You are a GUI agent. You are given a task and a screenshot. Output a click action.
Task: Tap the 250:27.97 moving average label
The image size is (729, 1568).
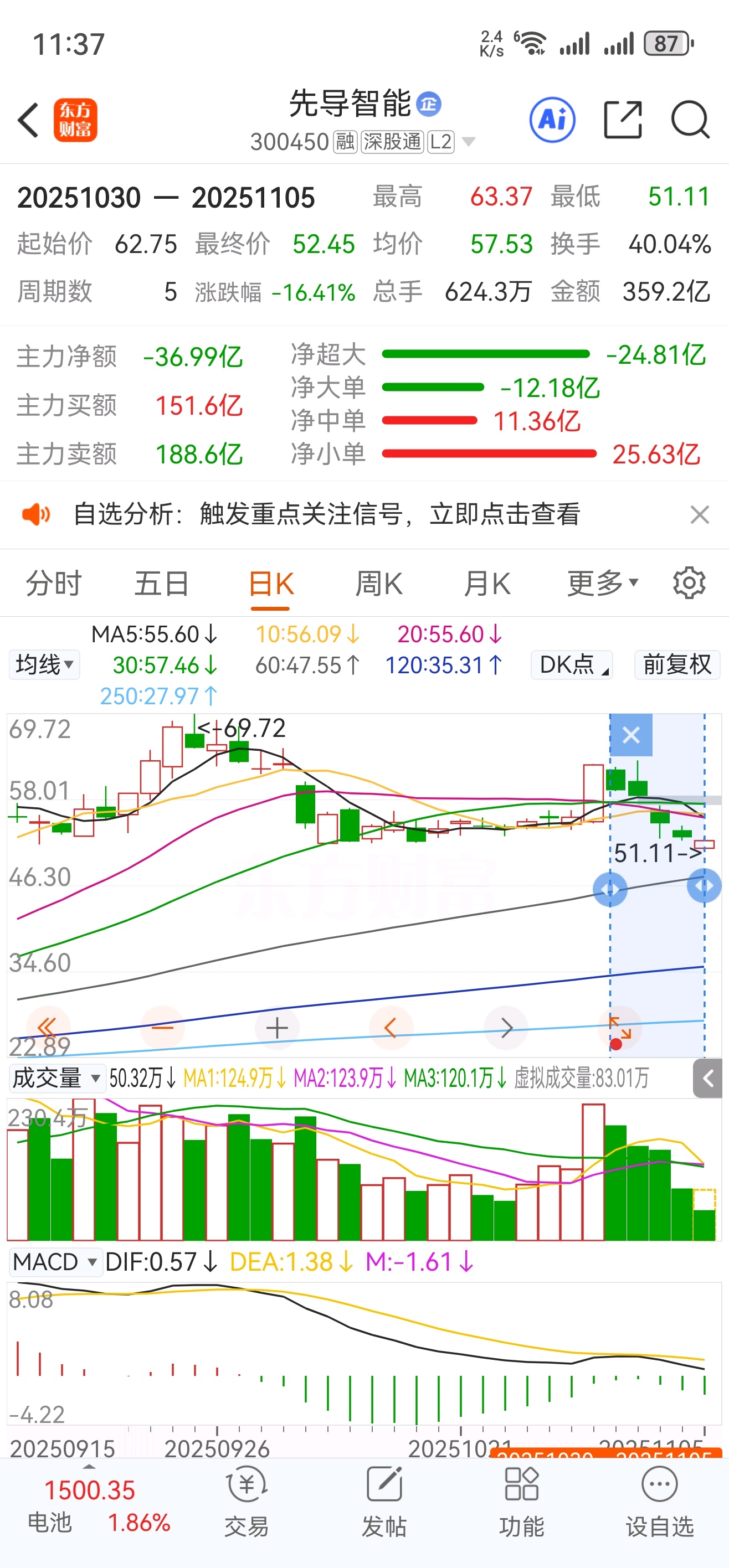(159, 696)
